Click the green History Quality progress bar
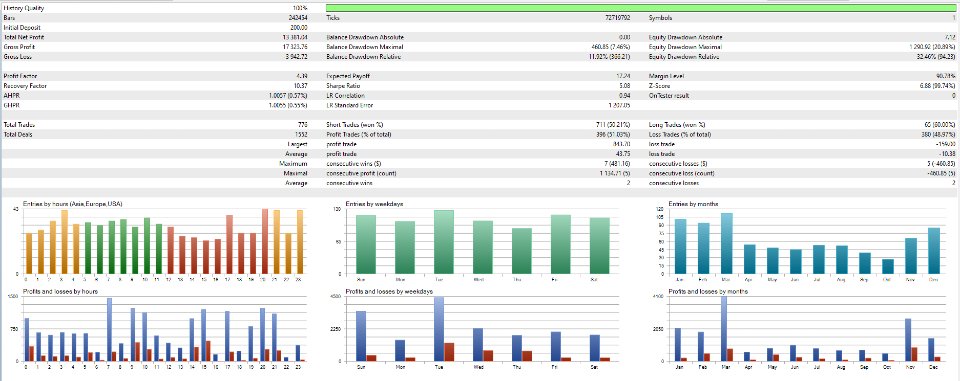 642,8
